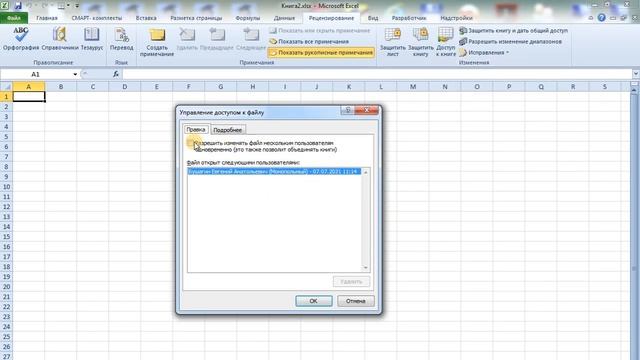Switch to СМАРТ- комплекты tab

[x=97, y=18]
